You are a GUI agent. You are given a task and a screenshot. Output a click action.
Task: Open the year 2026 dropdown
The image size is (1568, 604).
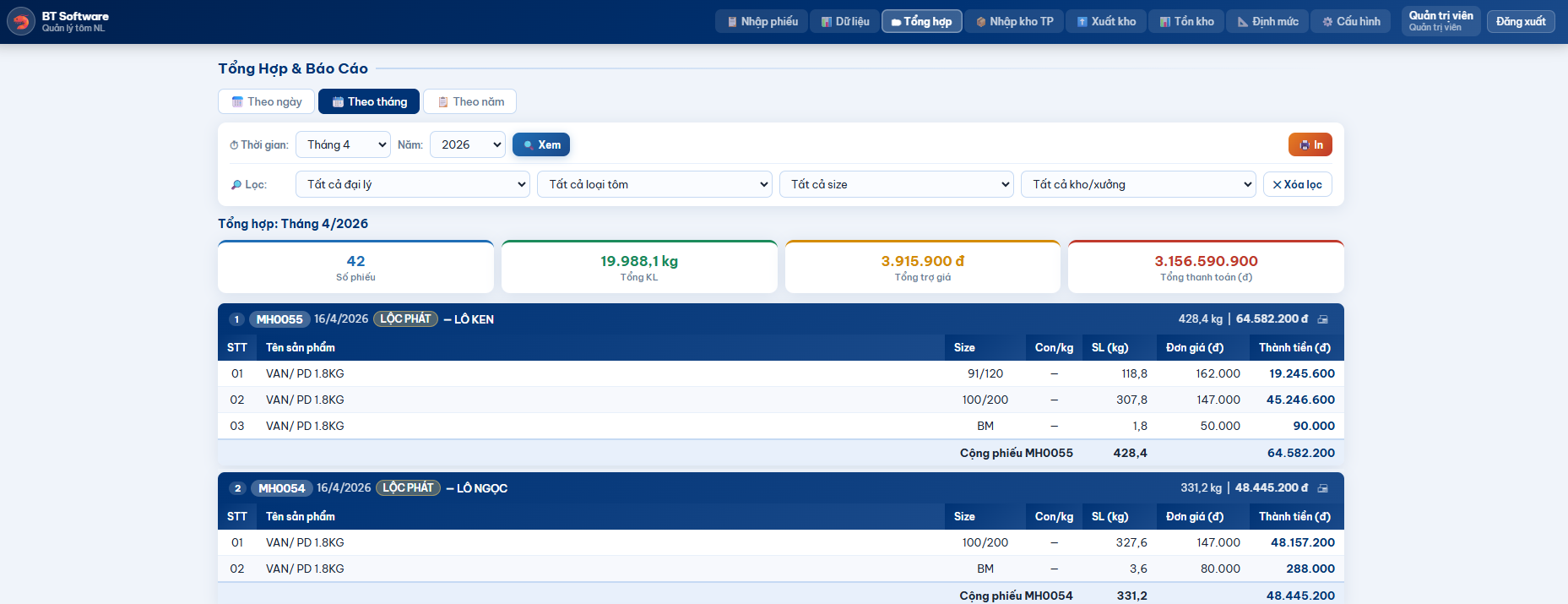click(x=467, y=144)
